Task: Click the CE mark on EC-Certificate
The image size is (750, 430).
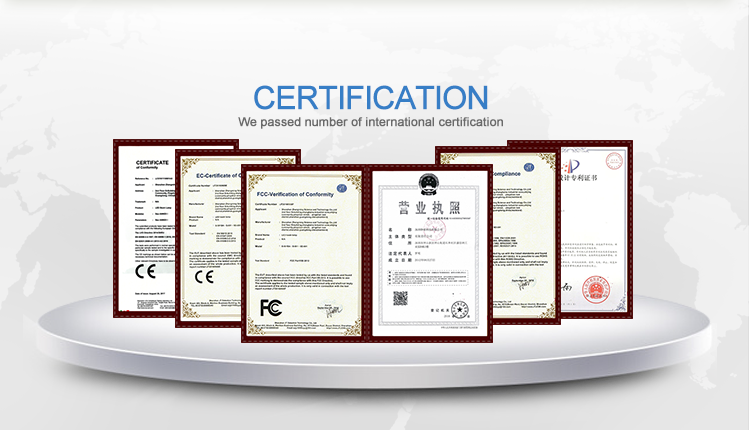Action: pyautogui.click(x=204, y=276)
